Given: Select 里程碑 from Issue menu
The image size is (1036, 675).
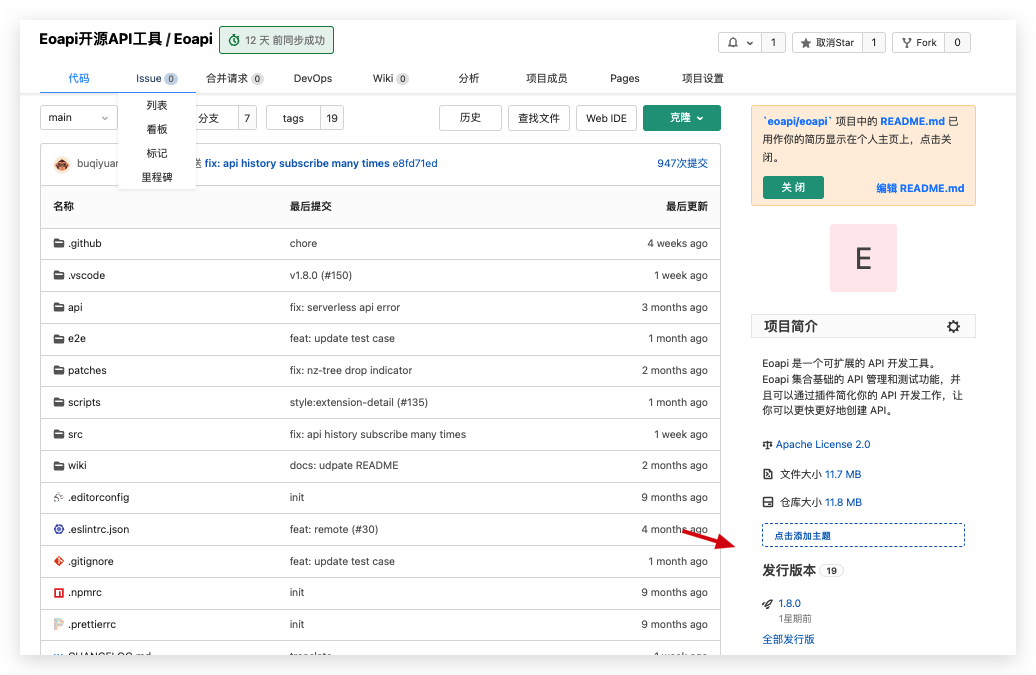Looking at the screenshot, I should (157, 177).
